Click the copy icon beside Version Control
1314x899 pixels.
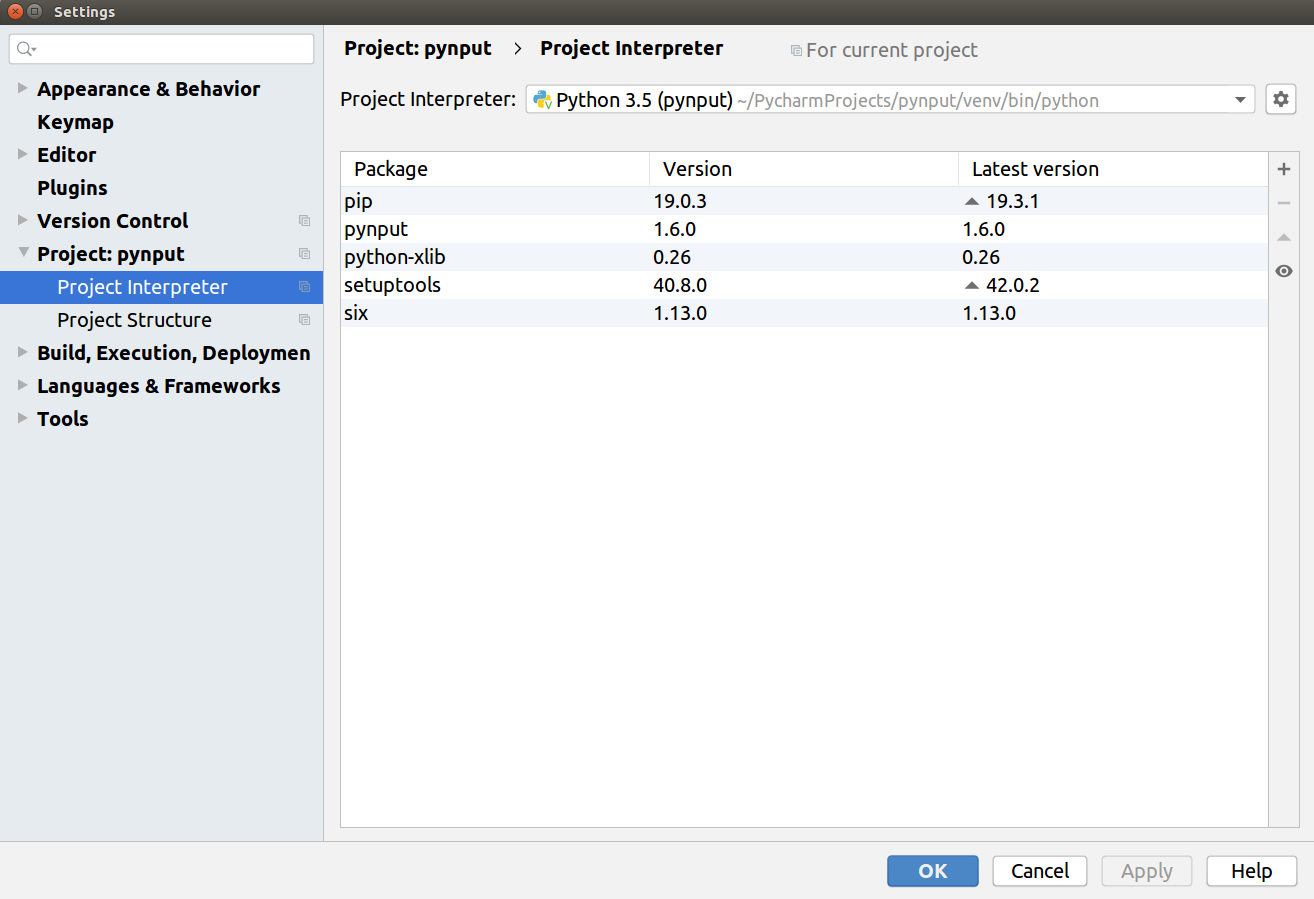304,221
